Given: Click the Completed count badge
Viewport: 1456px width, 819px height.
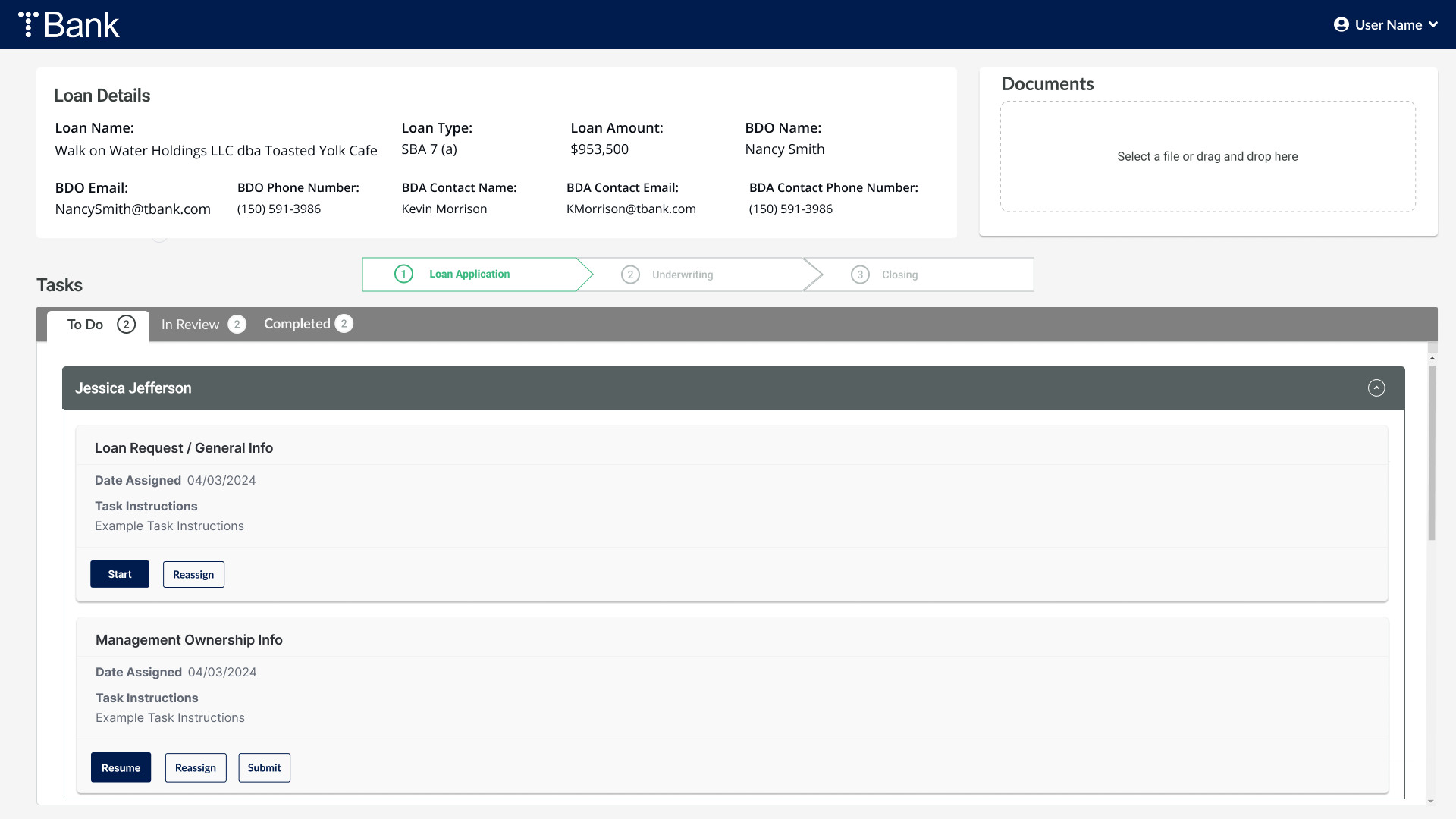Looking at the screenshot, I should [344, 324].
